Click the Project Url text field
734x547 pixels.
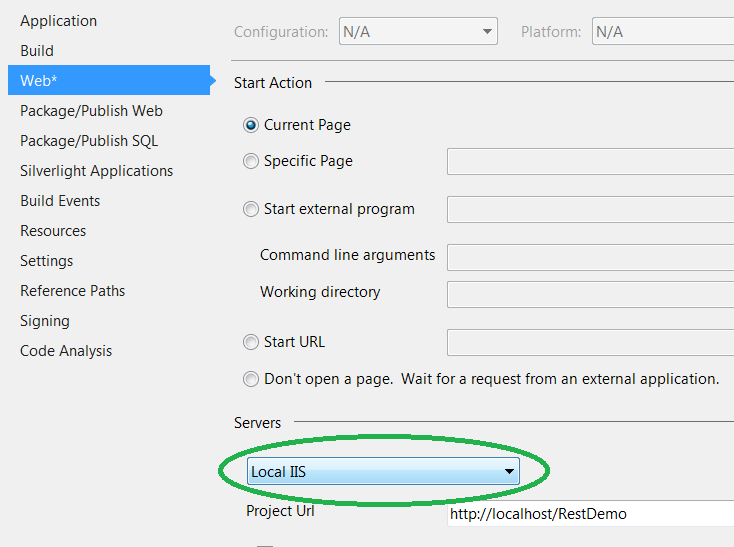tap(590, 514)
